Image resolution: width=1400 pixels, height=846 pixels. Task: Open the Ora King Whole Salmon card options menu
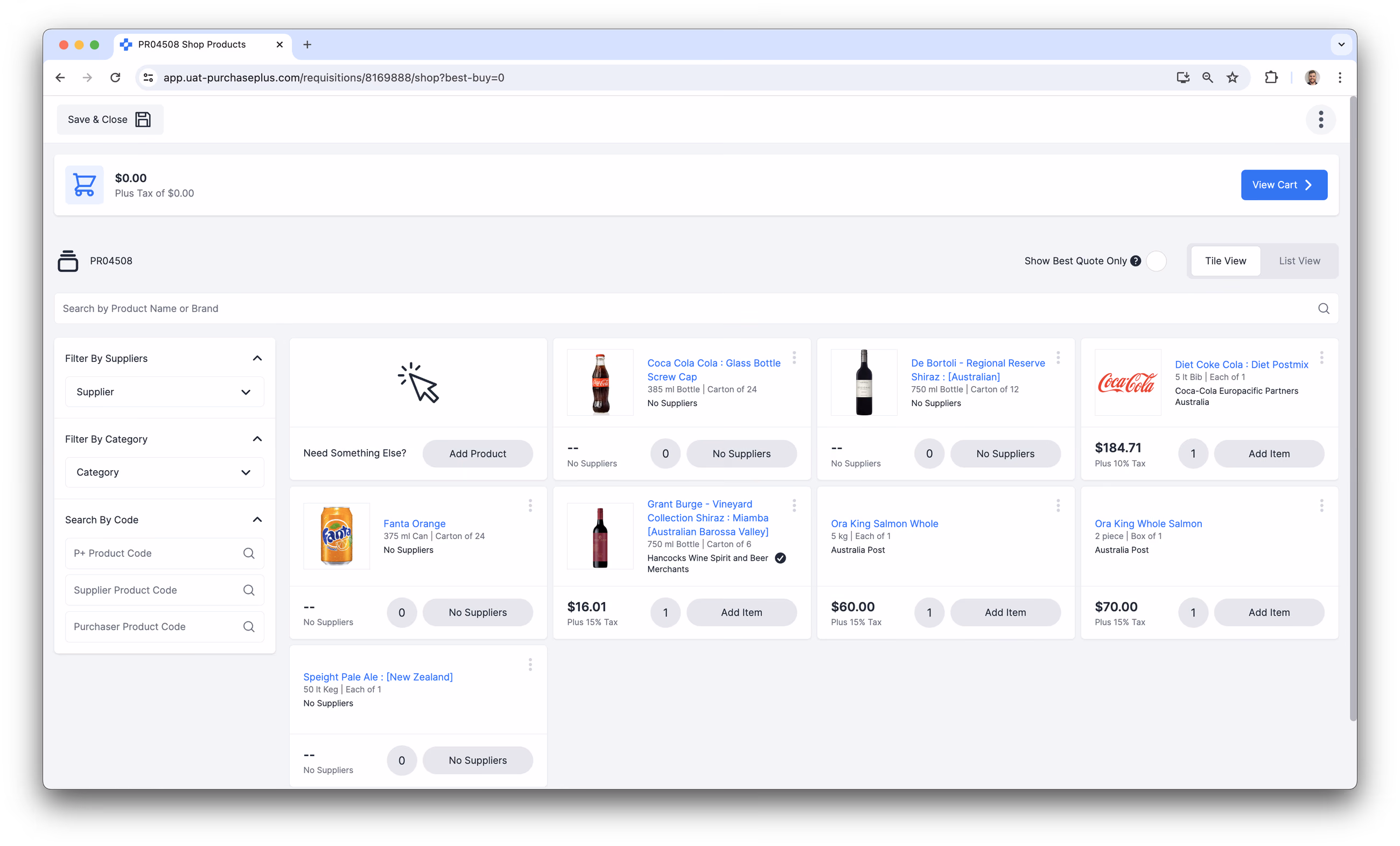[x=1321, y=506]
